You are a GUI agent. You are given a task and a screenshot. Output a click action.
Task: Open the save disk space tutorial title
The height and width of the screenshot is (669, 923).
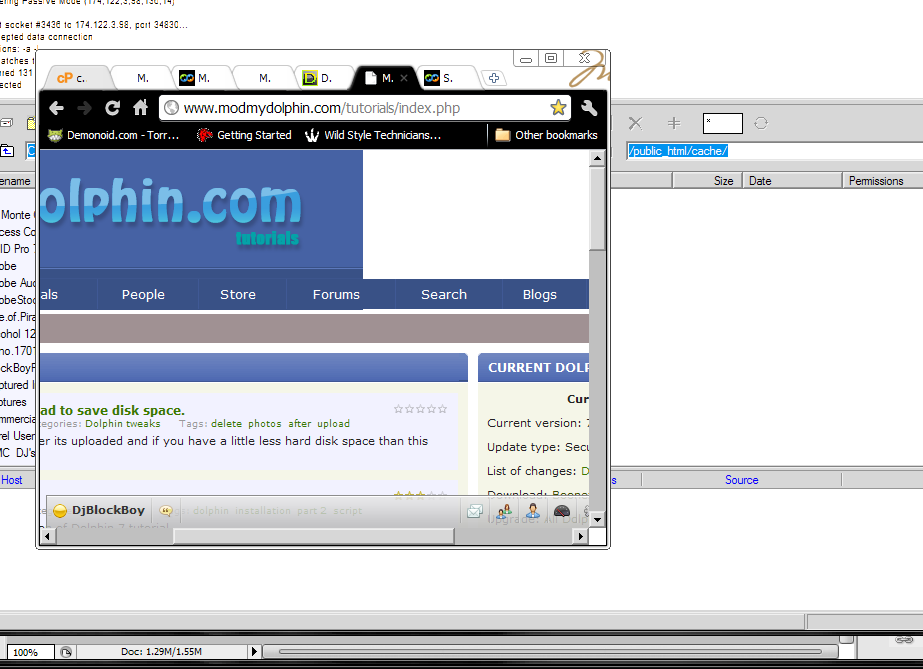[112, 410]
